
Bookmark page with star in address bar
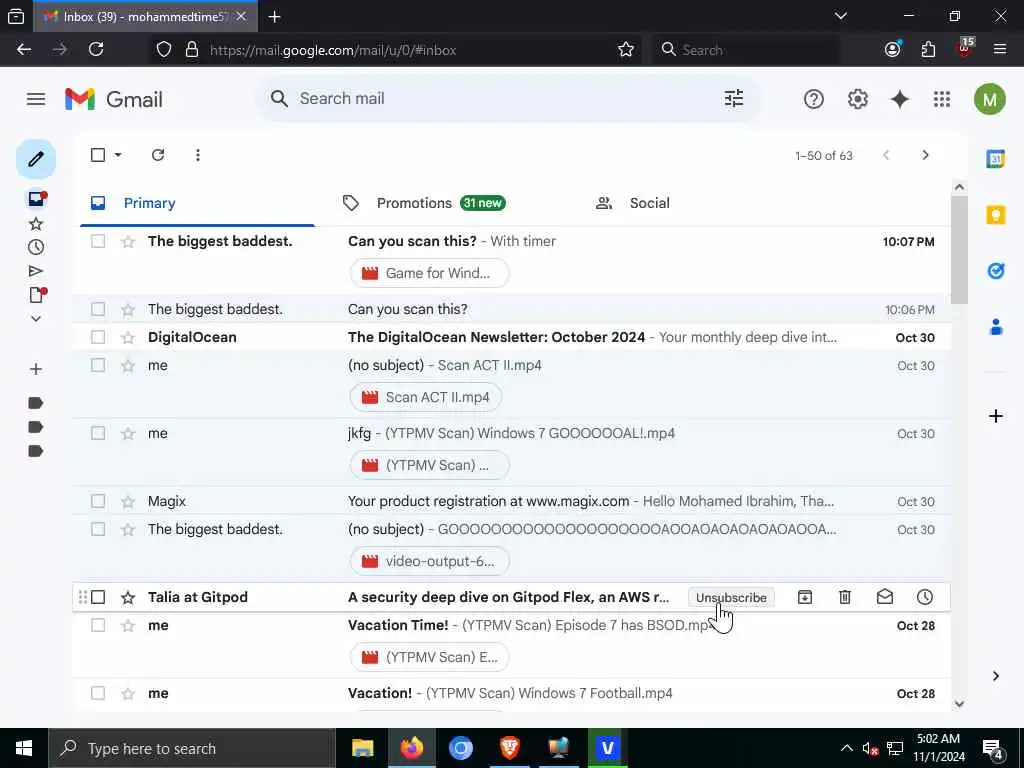[x=626, y=50]
